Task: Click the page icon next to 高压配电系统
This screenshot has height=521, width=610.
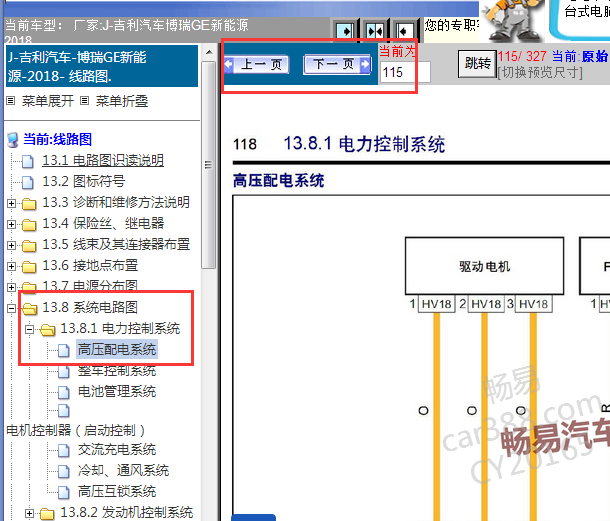Action: click(63, 350)
